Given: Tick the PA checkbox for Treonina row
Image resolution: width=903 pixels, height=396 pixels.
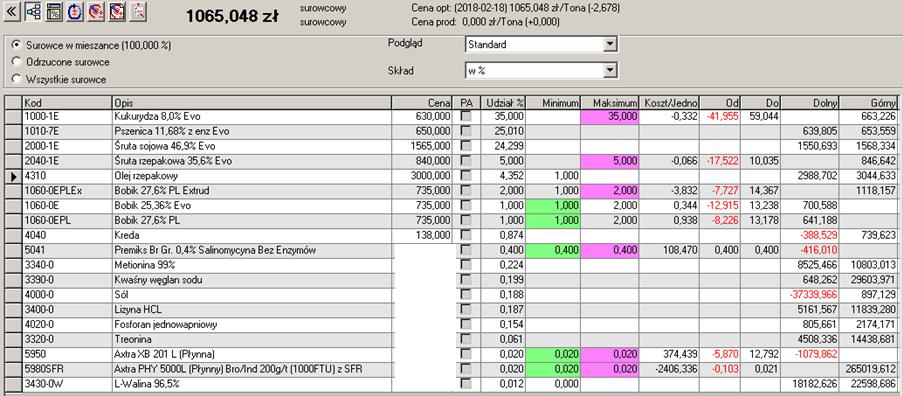Looking at the screenshot, I should pyautogui.click(x=465, y=339).
